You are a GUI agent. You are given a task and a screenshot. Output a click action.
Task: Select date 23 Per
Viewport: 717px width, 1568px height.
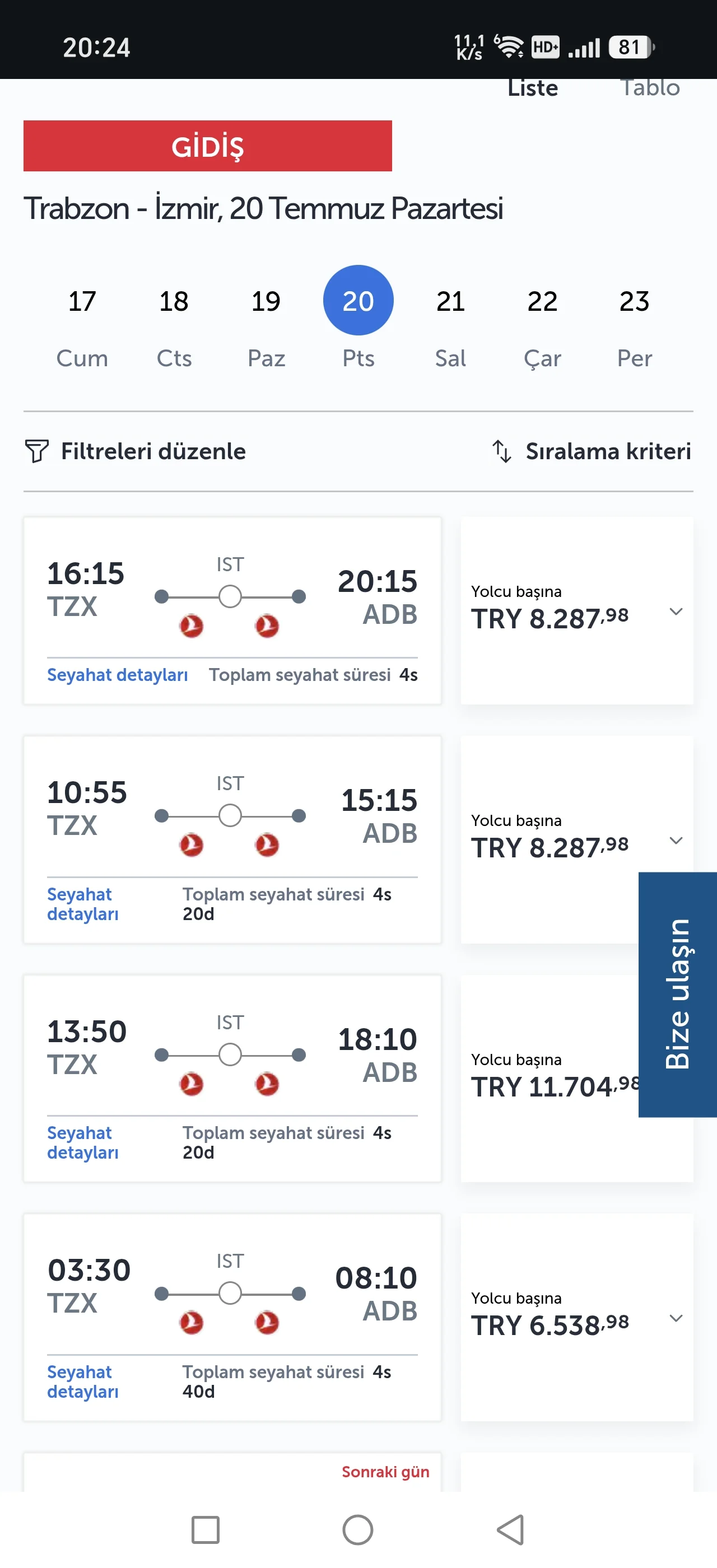[634, 328]
